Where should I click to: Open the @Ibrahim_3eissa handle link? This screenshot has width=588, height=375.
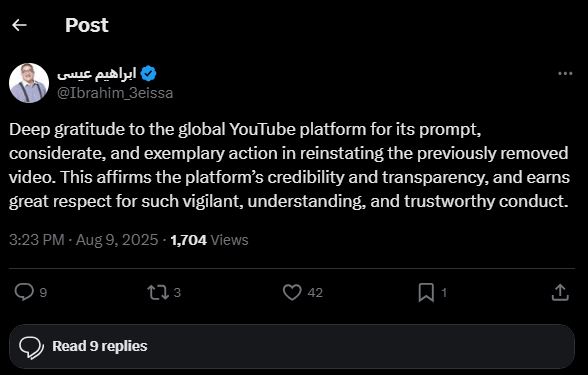coord(115,93)
